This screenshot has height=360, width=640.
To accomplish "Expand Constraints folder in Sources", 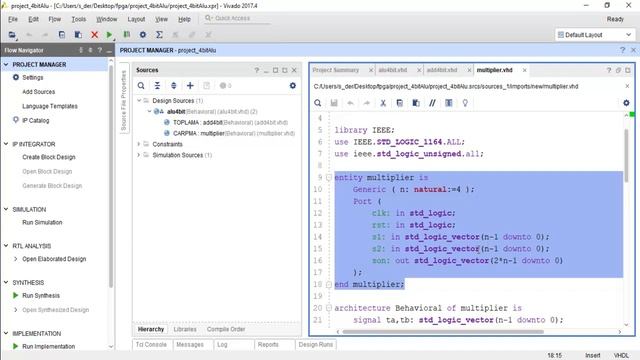I will (x=139, y=144).
